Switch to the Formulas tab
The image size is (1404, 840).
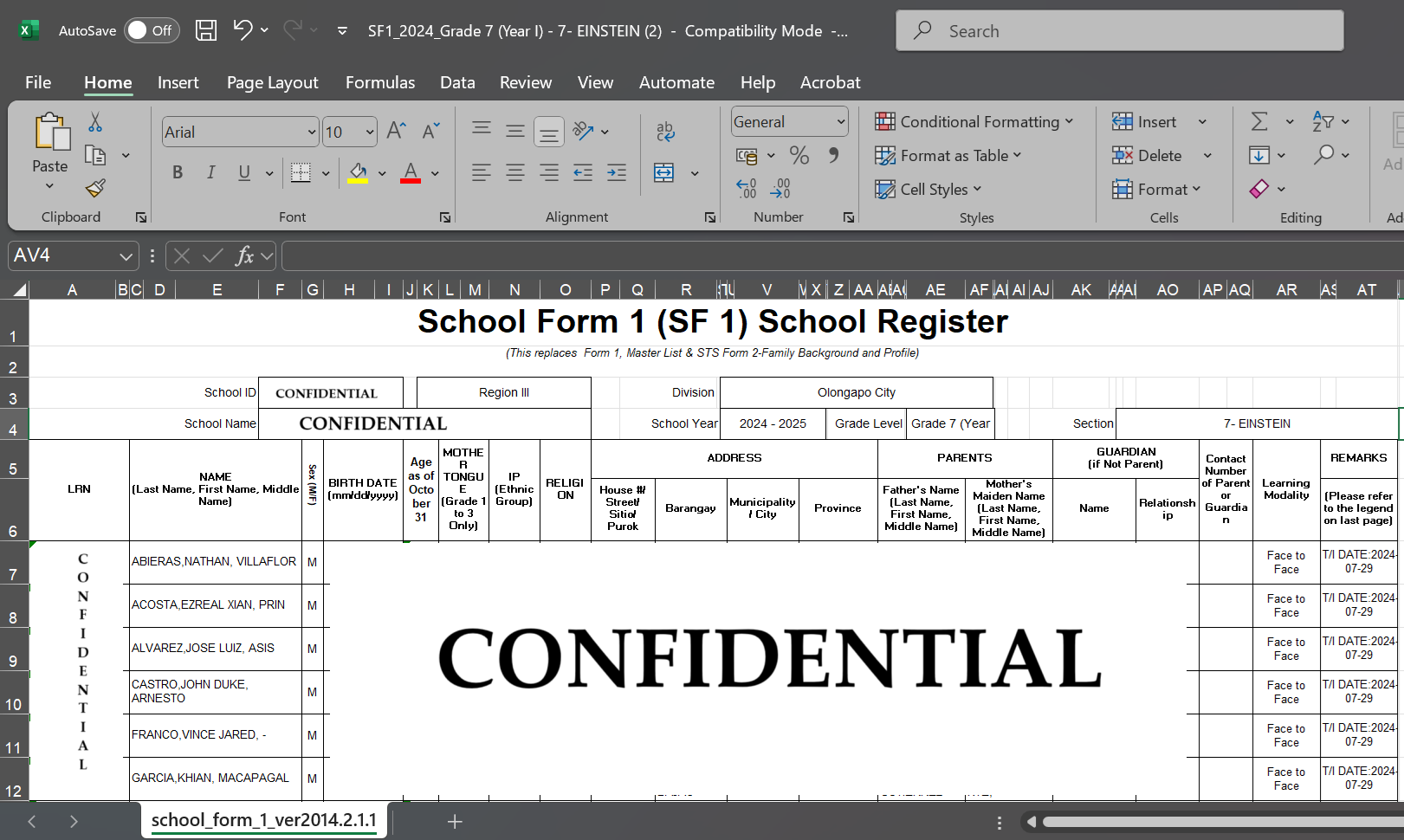(x=379, y=82)
